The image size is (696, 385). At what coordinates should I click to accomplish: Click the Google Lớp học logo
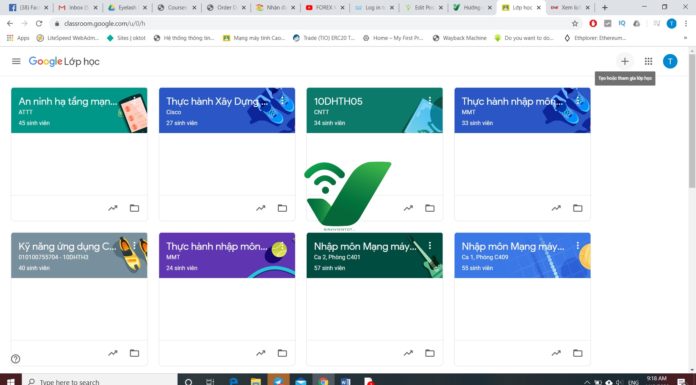pos(64,61)
